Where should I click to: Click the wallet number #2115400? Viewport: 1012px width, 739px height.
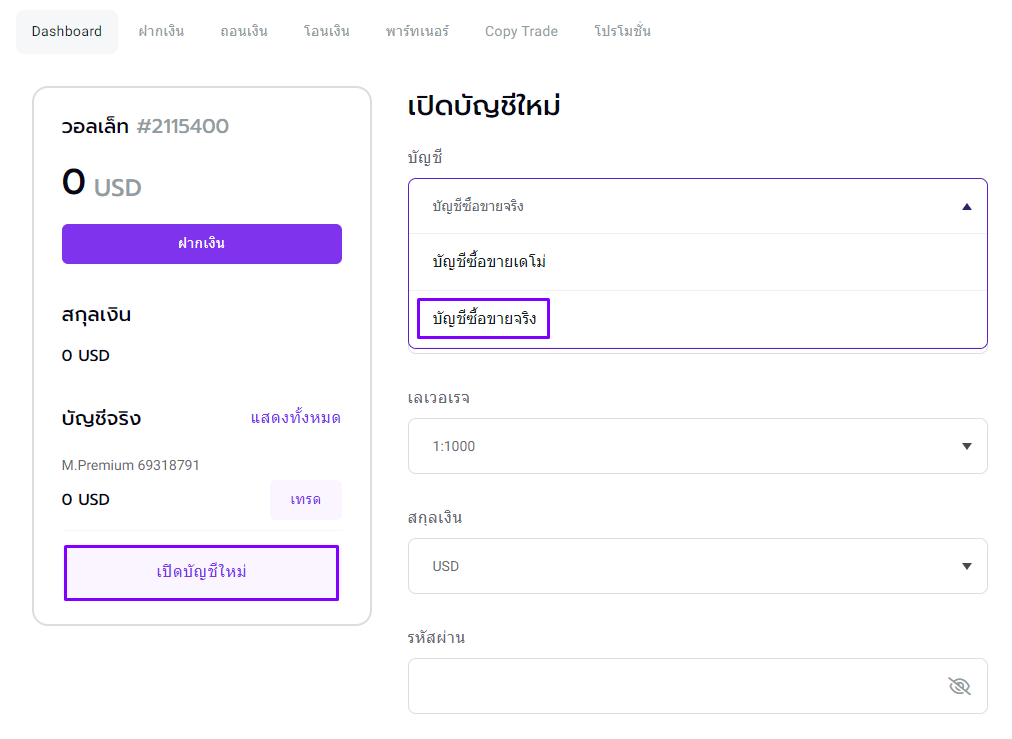(x=183, y=126)
